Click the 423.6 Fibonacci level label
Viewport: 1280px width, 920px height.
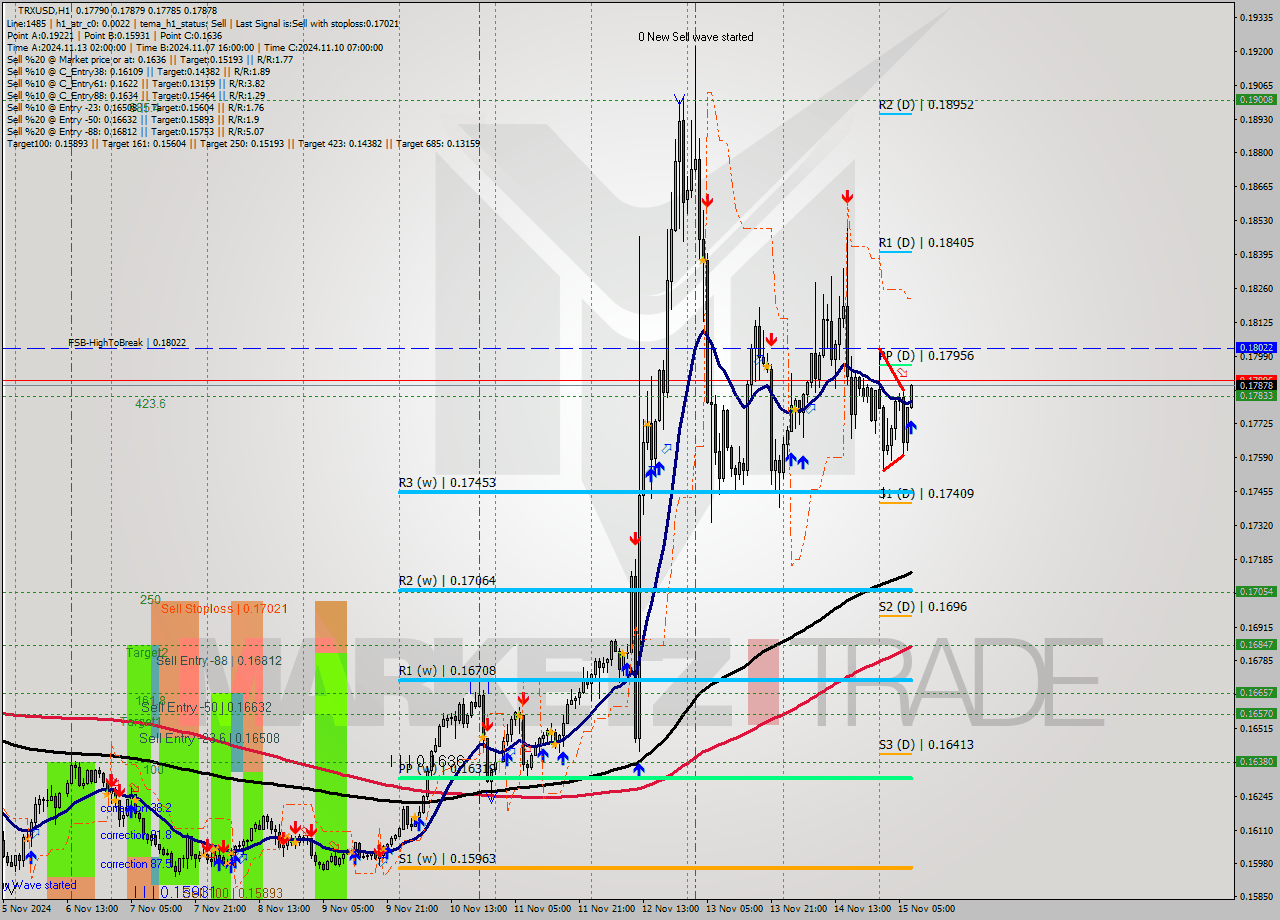pos(150,404)
